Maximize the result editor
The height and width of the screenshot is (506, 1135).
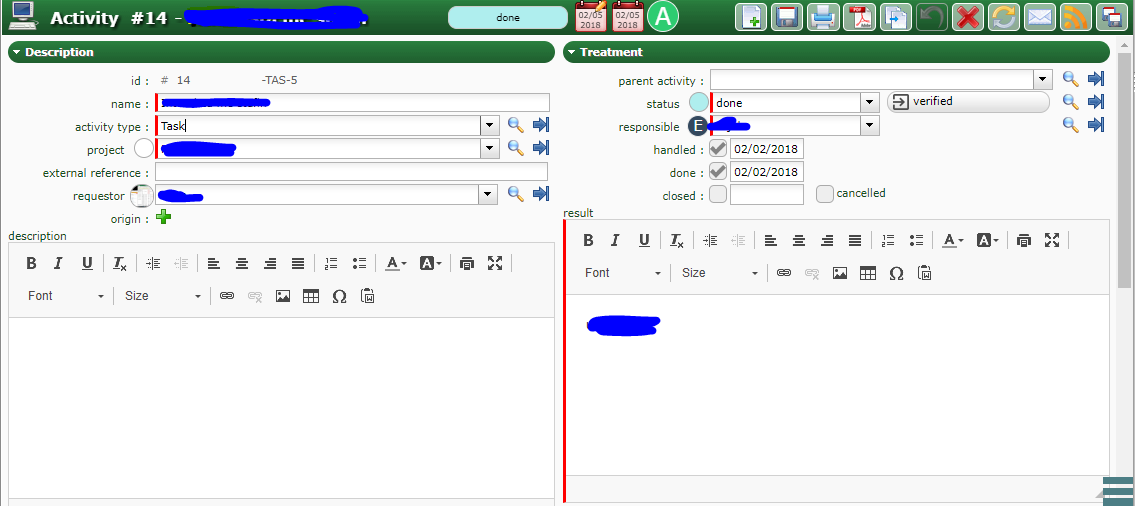pyautogui.click(x=1052, y=240)
